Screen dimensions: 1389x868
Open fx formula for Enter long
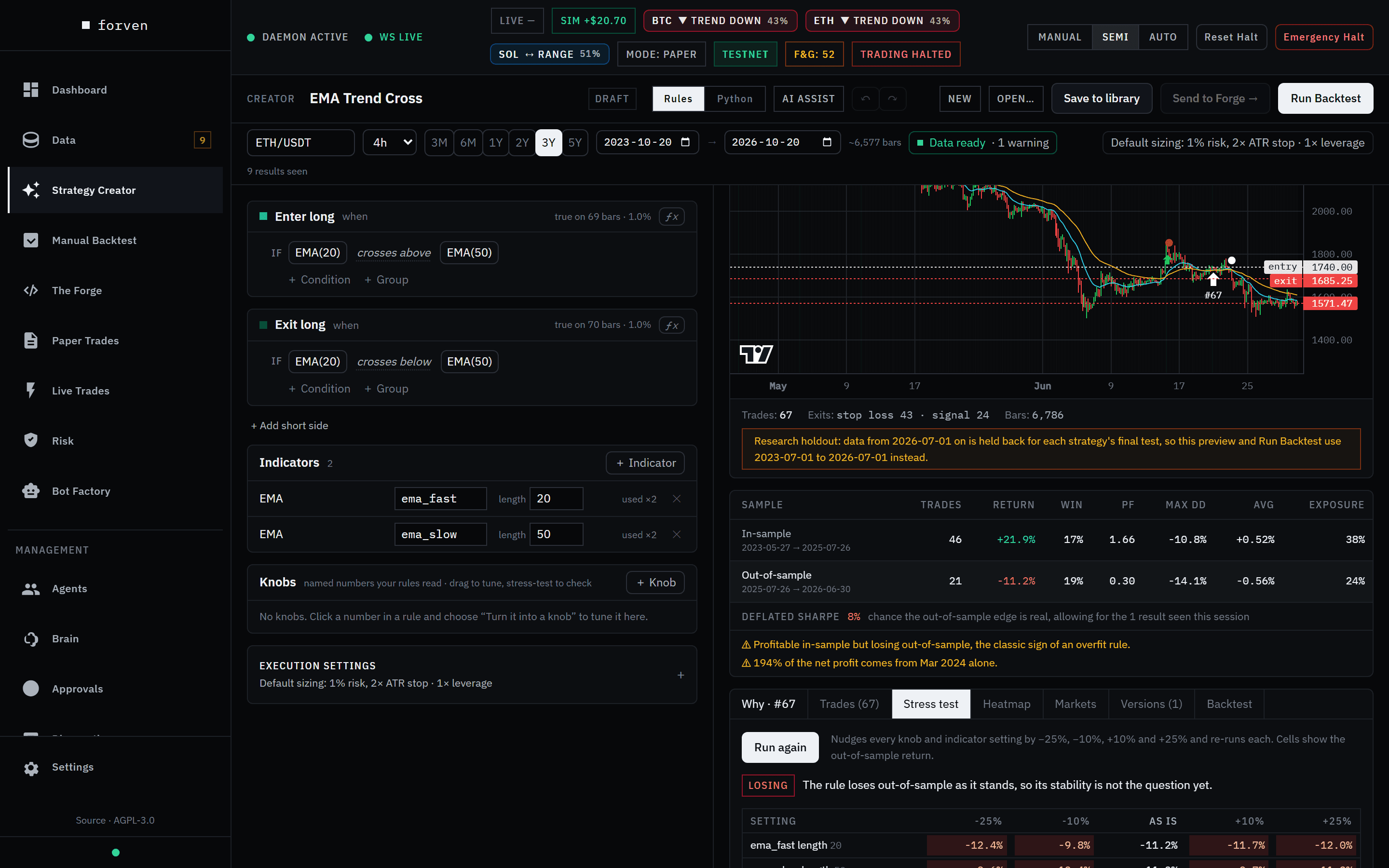click(671, 217)
